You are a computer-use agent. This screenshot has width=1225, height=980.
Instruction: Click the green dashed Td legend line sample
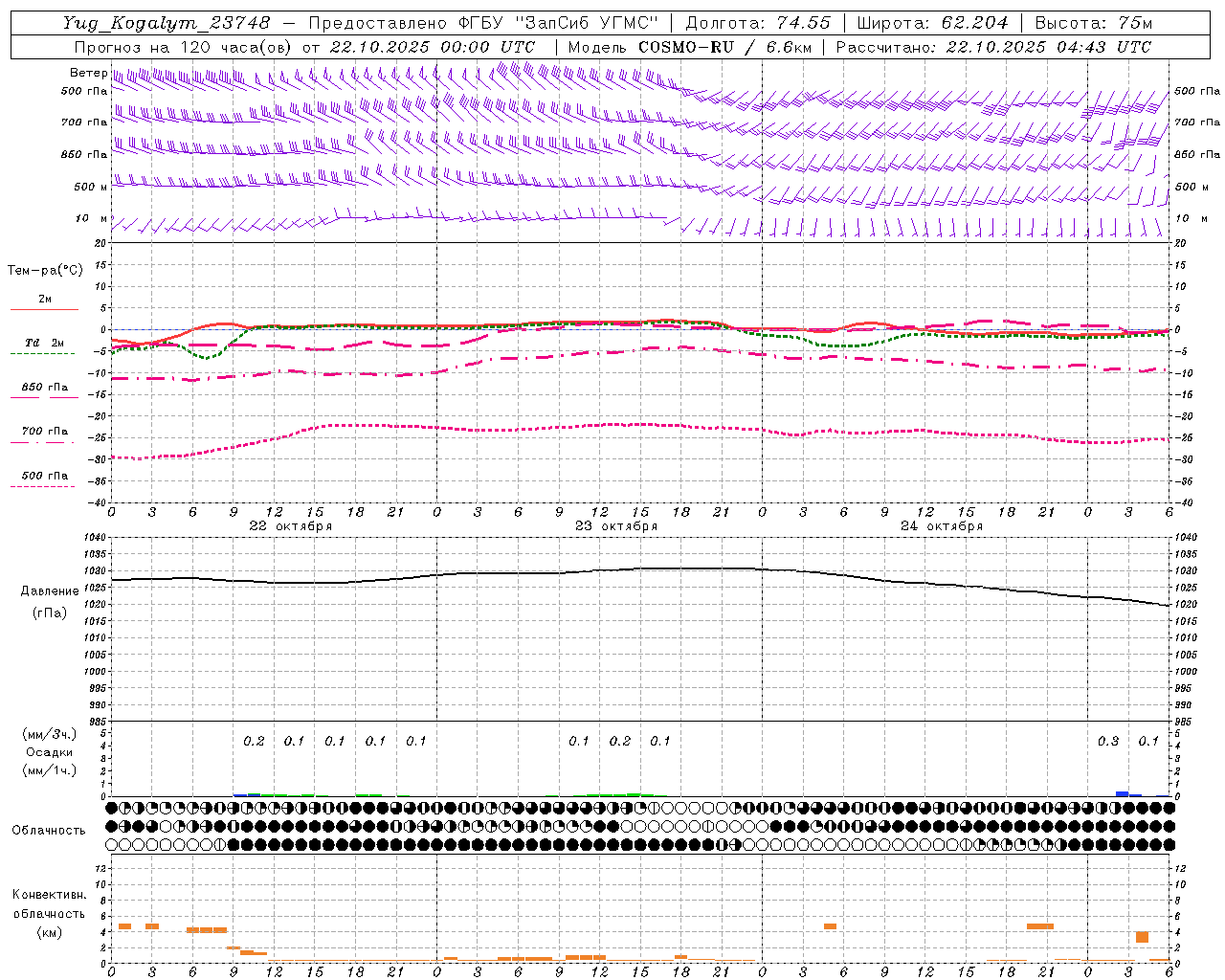42,354
